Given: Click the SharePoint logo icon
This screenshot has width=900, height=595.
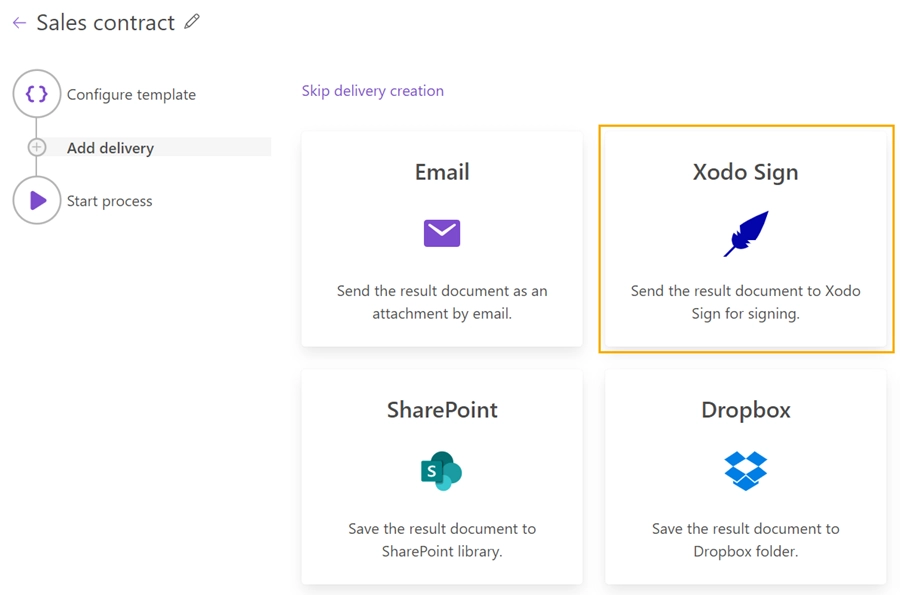Looking at the screenshot, I should tap(441, 471).
